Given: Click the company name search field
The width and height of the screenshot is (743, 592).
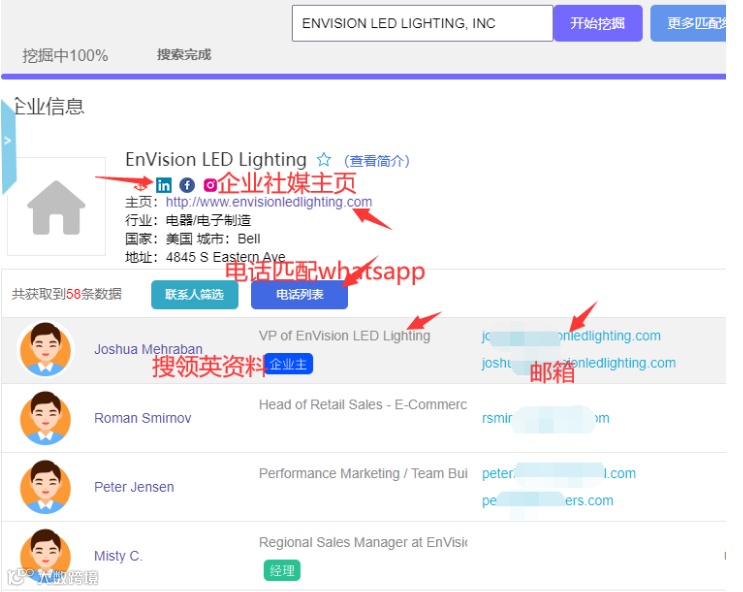Looking at the screenshot, I should click(x=422, y=23).
